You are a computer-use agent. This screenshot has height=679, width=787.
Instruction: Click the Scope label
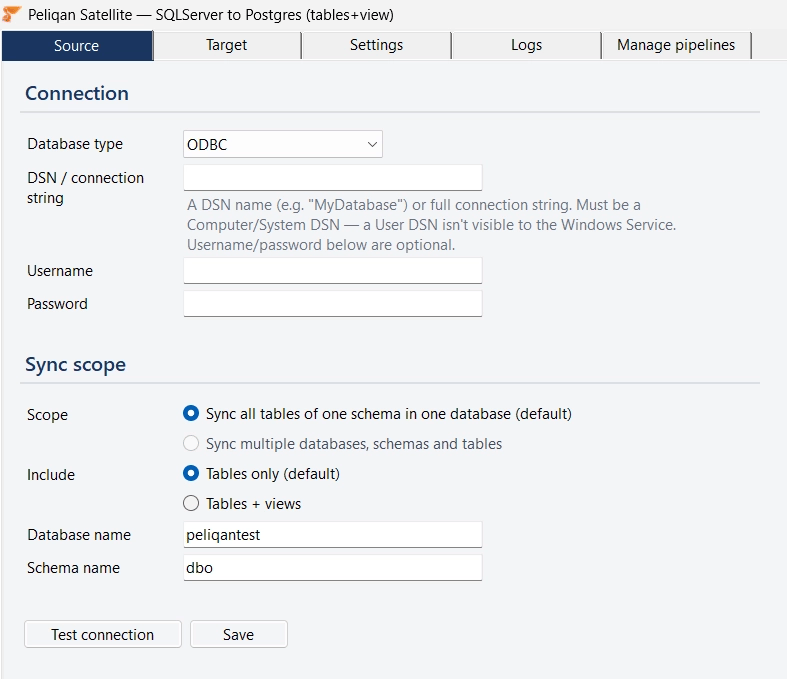pos(47,415)
